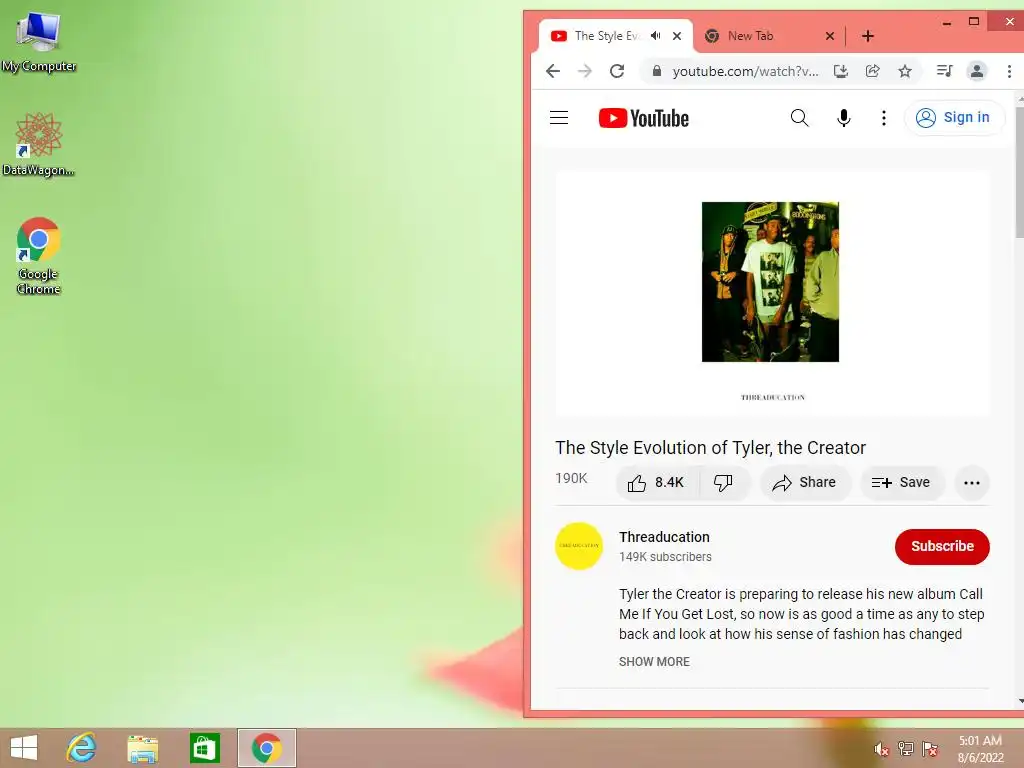Click the 190K view count
Image resolution: width=1024 pixels, height=768 pixels.
571,478
